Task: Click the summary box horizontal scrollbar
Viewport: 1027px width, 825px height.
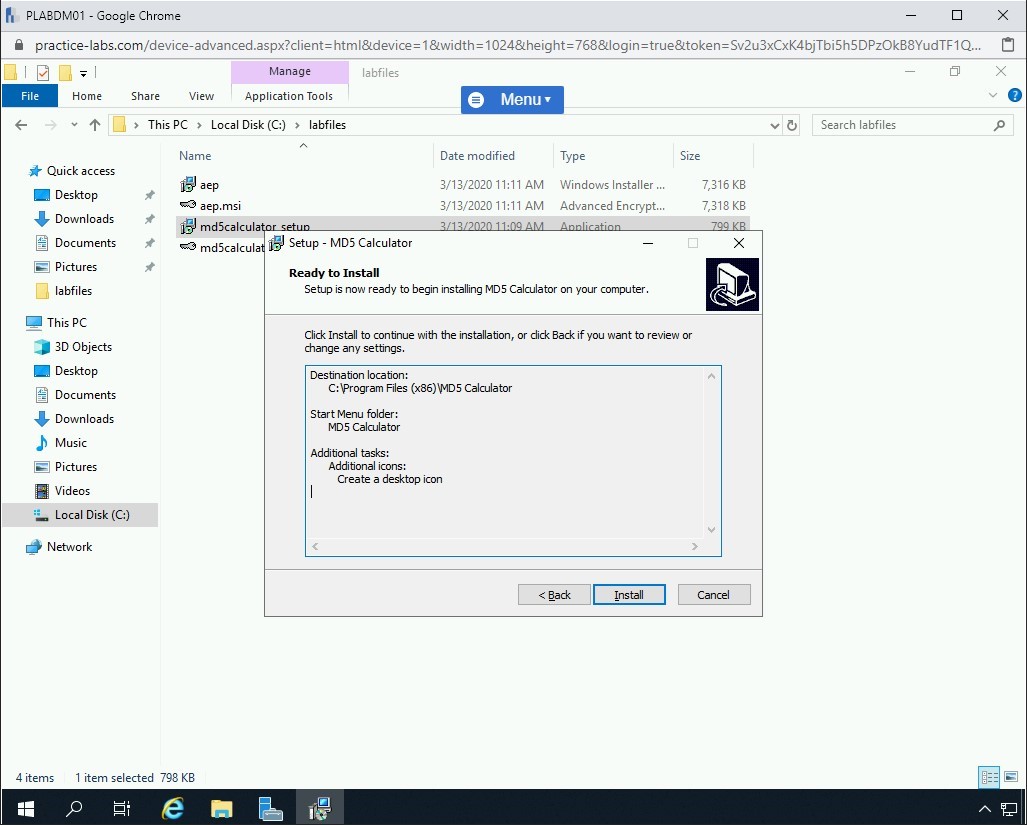Action: (x=505, y=547)
